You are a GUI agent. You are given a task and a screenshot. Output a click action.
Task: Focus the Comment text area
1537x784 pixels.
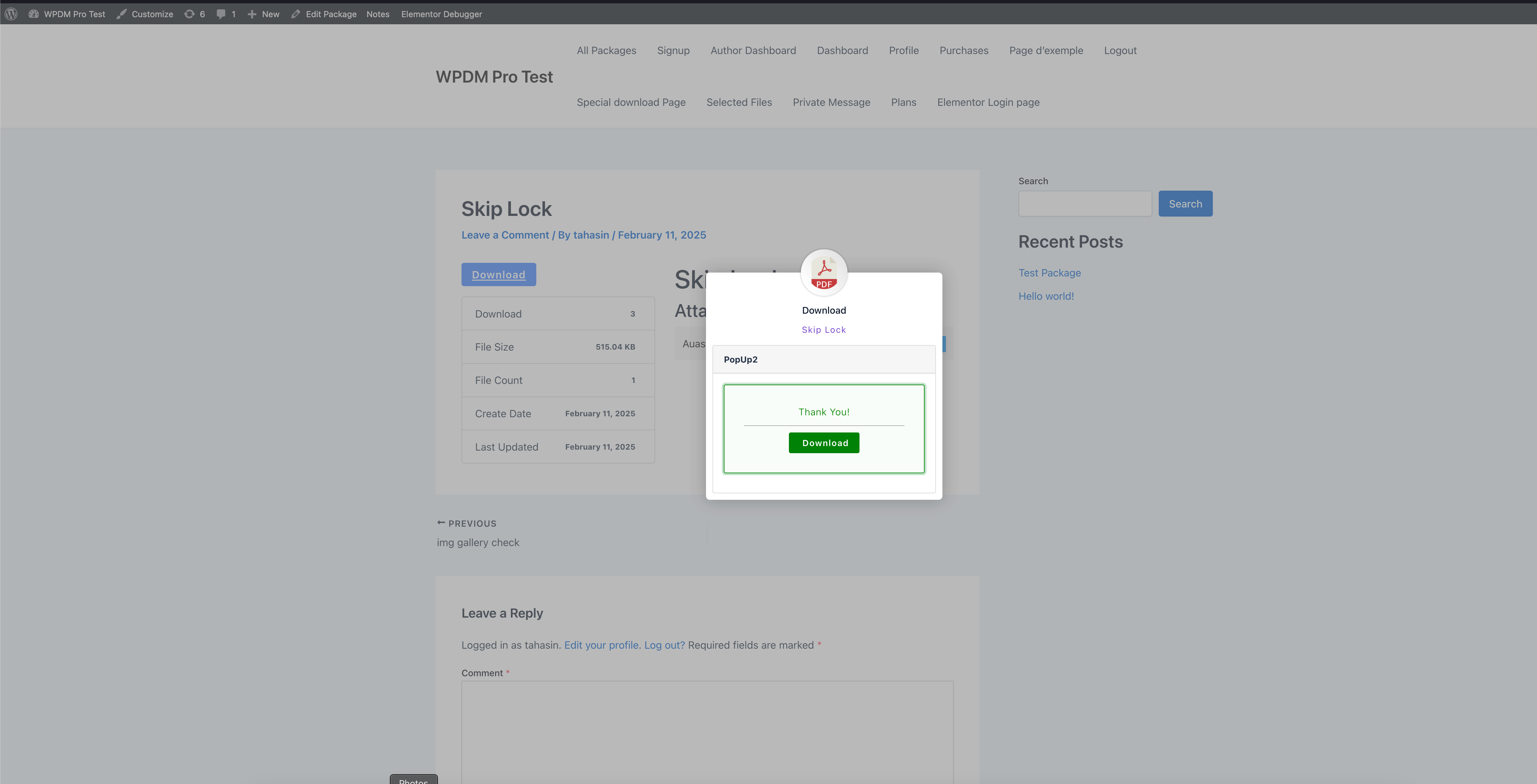pos(707,732)
